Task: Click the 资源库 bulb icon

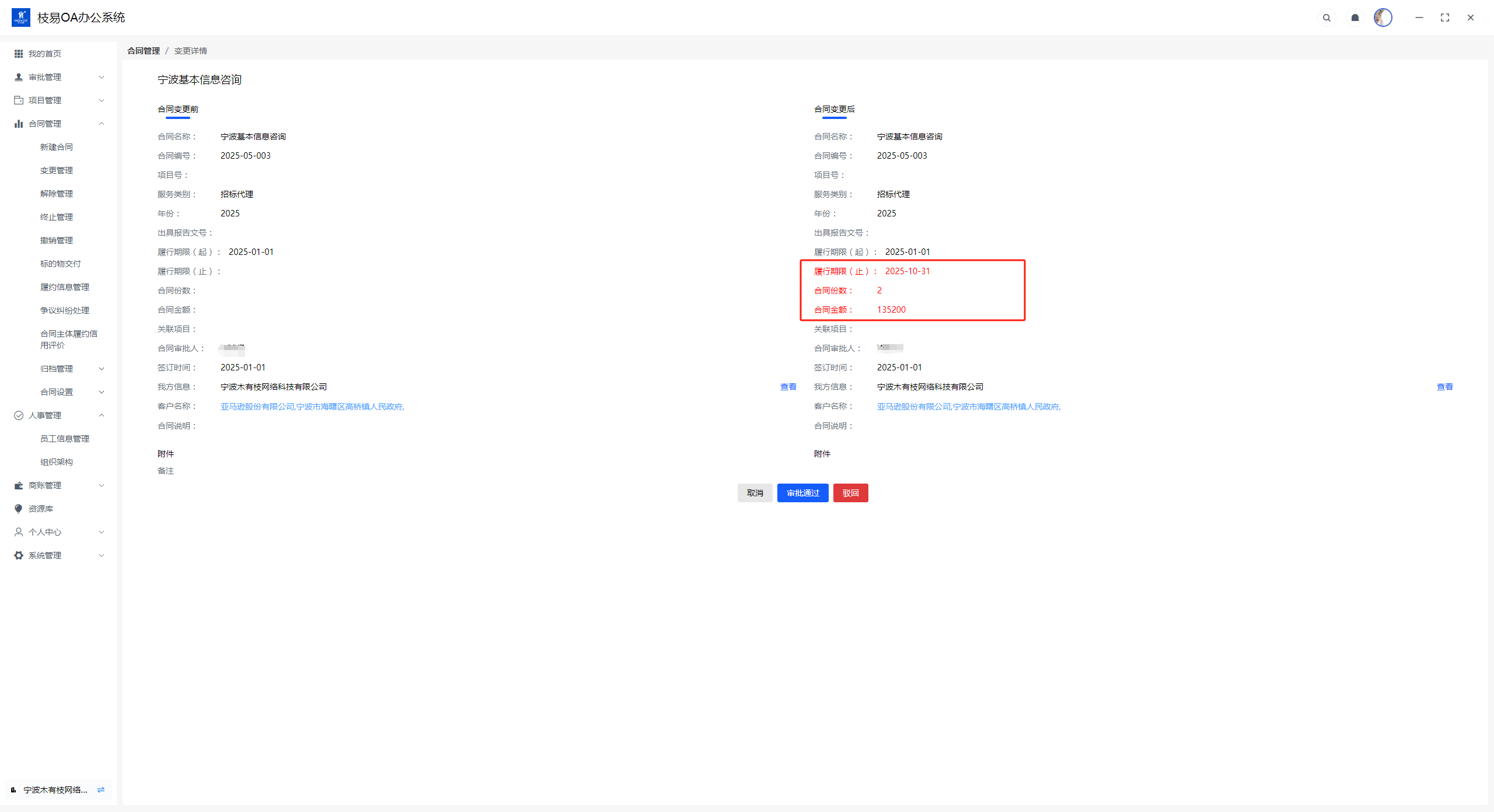Action: [x=19, y=509]
